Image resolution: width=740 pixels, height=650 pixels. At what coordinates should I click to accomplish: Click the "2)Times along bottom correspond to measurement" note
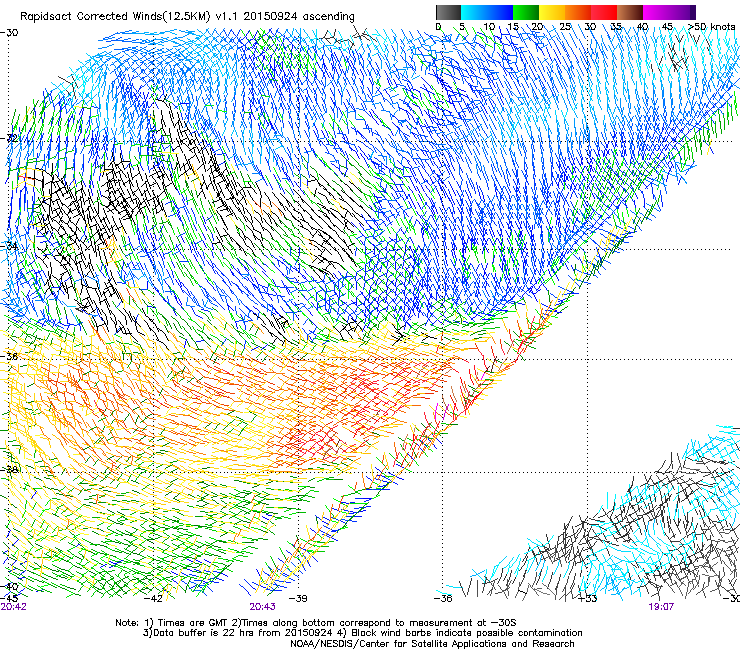[352, 623]
